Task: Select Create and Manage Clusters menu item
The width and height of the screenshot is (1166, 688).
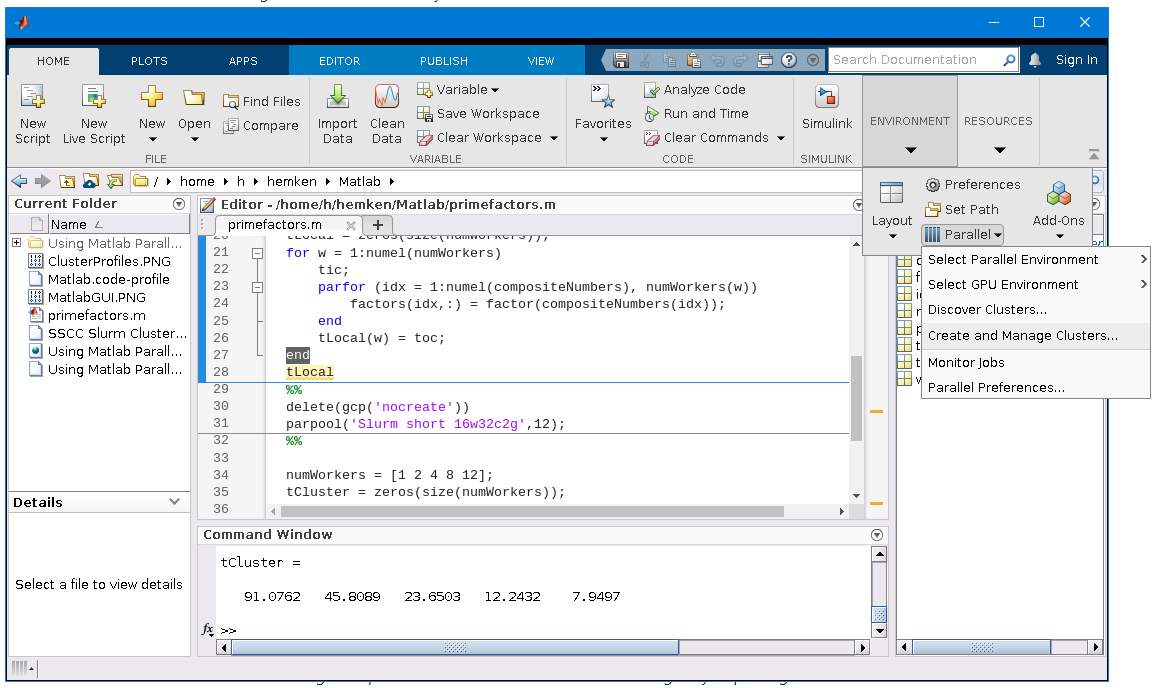Action: 1022,336
